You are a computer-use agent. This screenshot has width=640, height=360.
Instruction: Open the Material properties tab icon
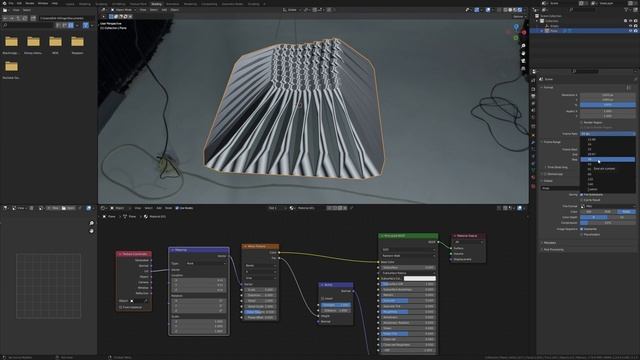533,178
